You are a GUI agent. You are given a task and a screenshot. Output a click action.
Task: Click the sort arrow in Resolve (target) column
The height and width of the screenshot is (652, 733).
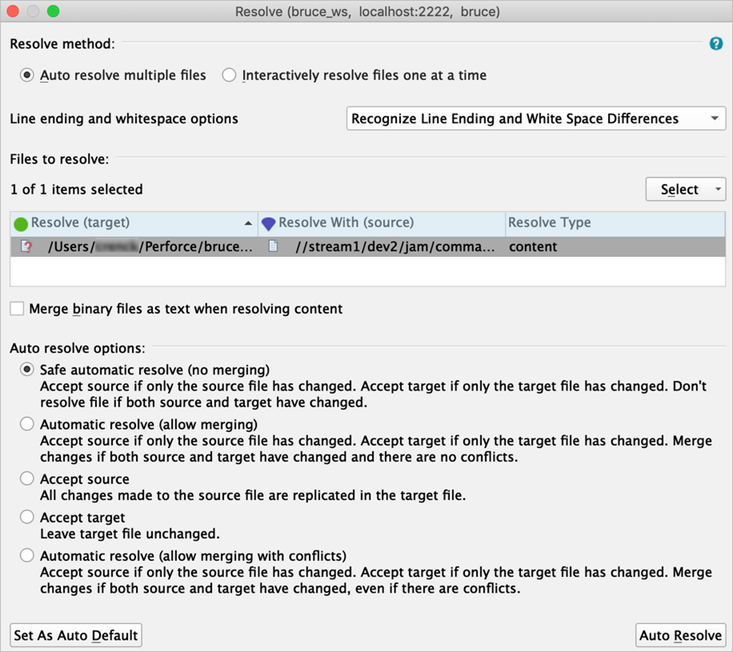point(248,223)
